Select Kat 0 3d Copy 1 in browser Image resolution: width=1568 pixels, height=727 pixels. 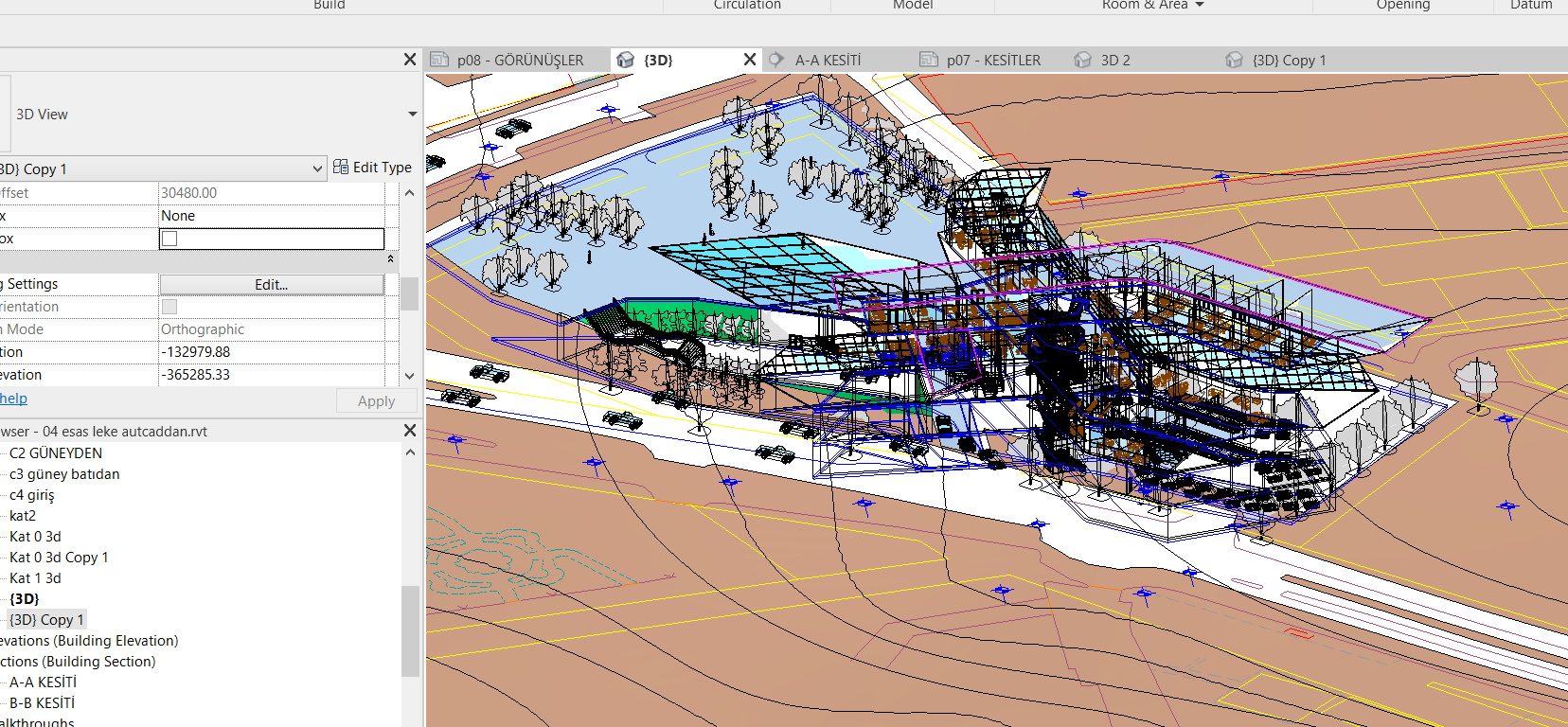coord(59,558)
